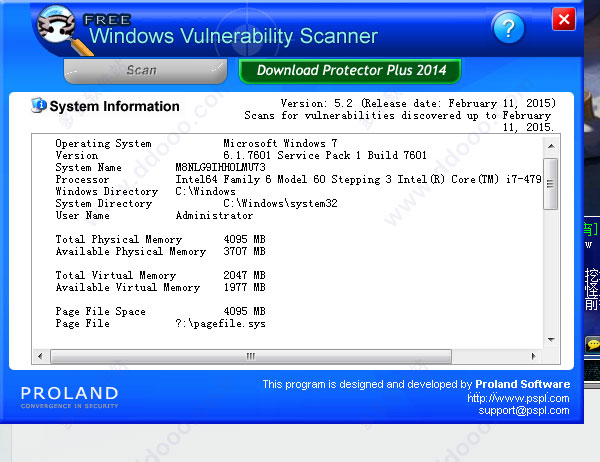Click the horizontal scrollbar thumb
This screenshot has height=462, width=600.
click(x=251, y=356)
